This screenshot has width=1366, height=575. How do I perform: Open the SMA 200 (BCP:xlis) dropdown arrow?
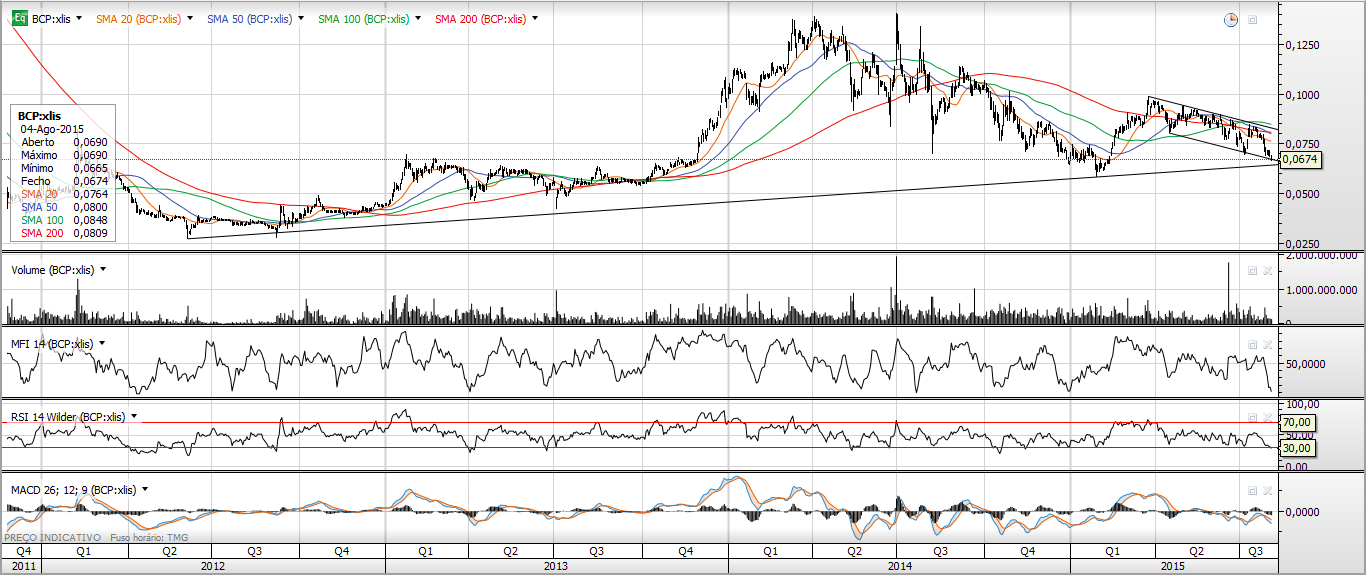536,19
